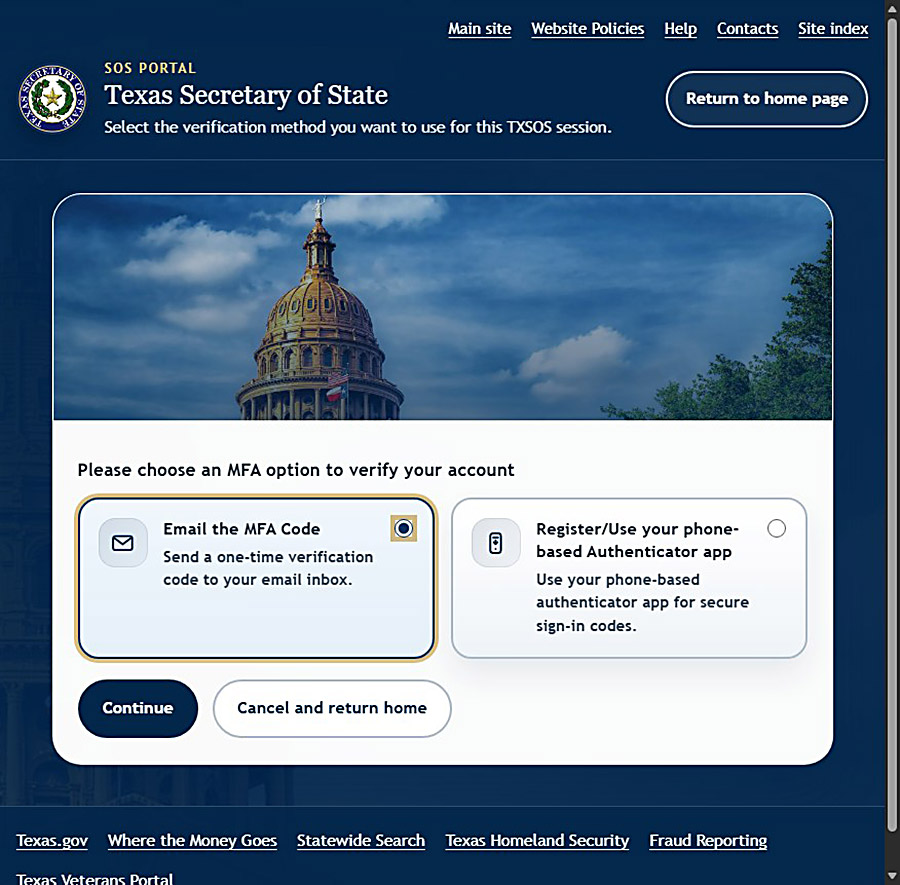
Task: Click the Continue button
Action: tap(138, 708)
